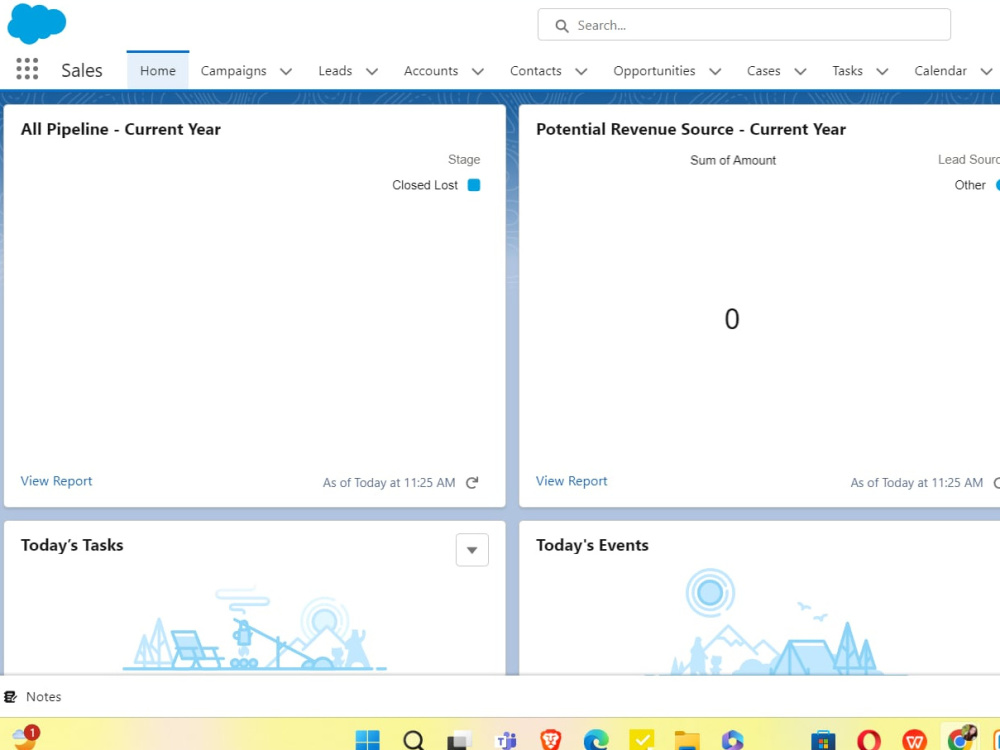Open the App Launcher grid
Image resolution: width=1000 pixels, height=750 pixels.
click(x=27, y=69)
